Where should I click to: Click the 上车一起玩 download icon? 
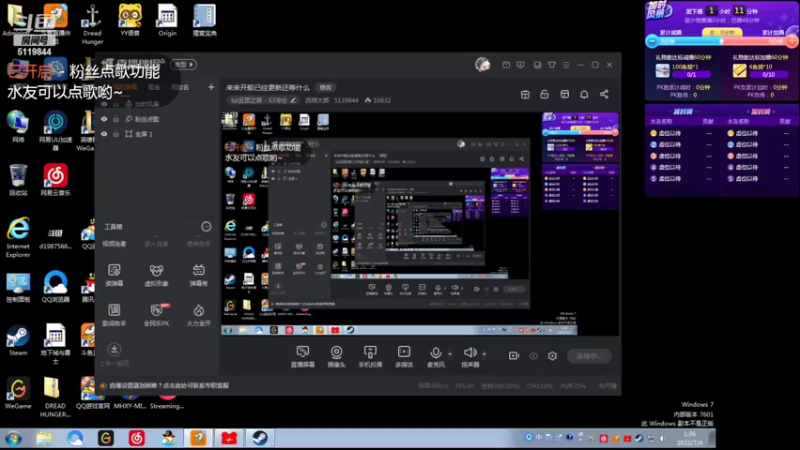pos(114,349)
